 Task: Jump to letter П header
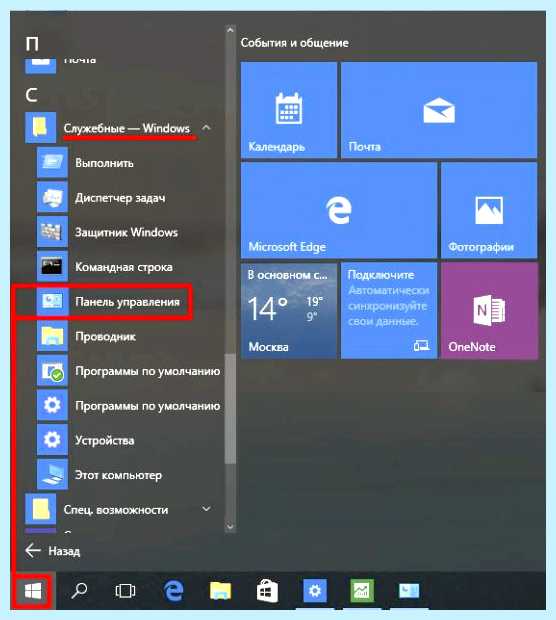pos(32,43)
